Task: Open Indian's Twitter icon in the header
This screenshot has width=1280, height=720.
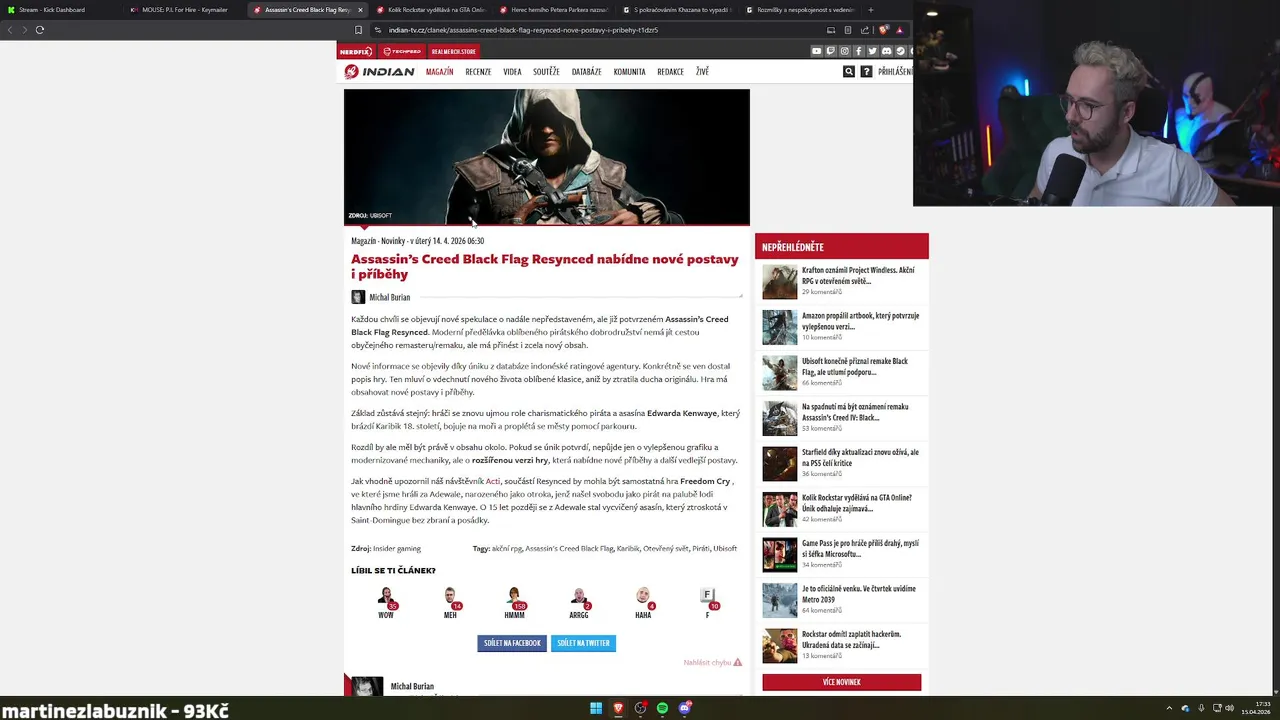Action: point(872,51)
